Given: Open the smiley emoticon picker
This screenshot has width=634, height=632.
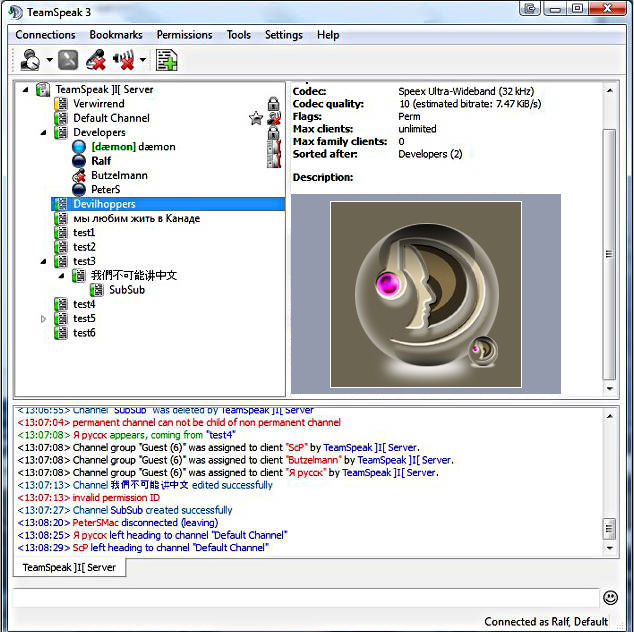Looking at the screenshot, I should tap(610, 597).
